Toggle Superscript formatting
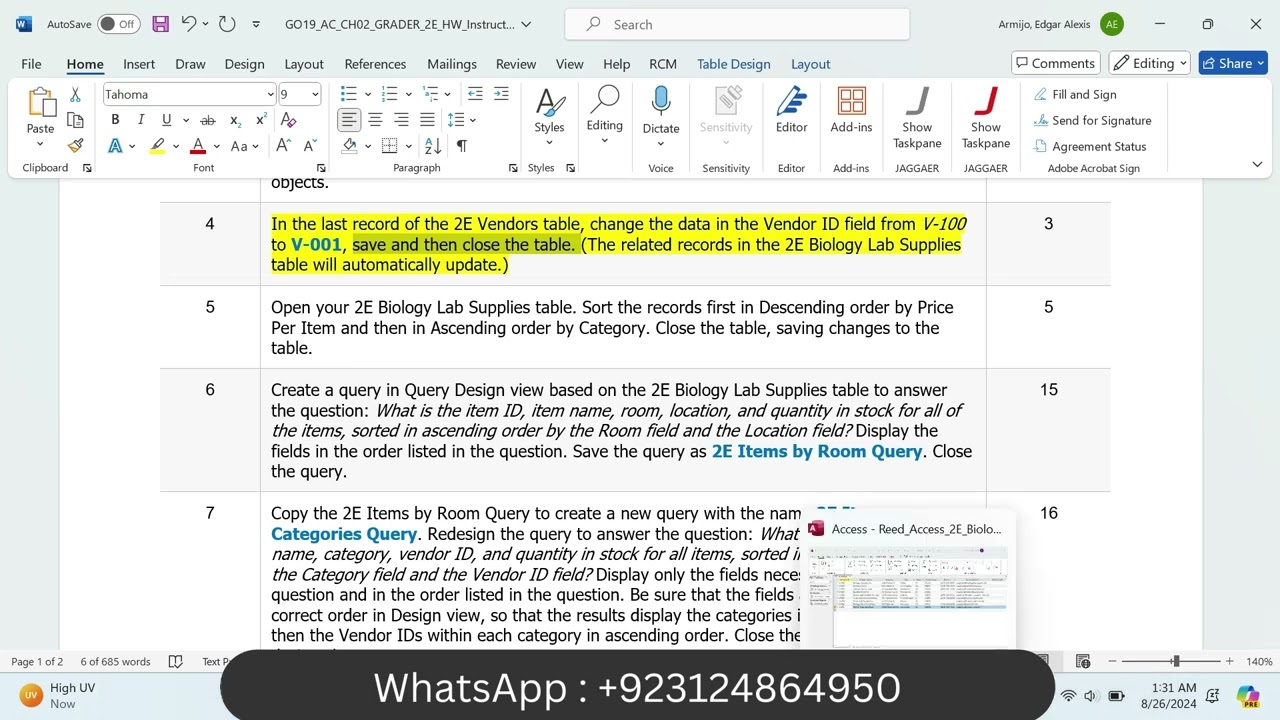 pos(261,120)
